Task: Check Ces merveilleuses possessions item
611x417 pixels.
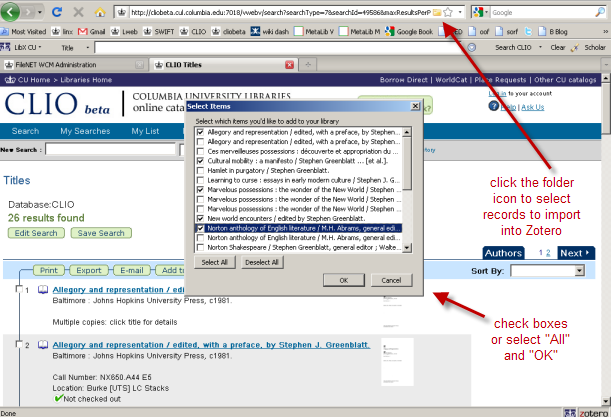Action: [x=200, y=151]
